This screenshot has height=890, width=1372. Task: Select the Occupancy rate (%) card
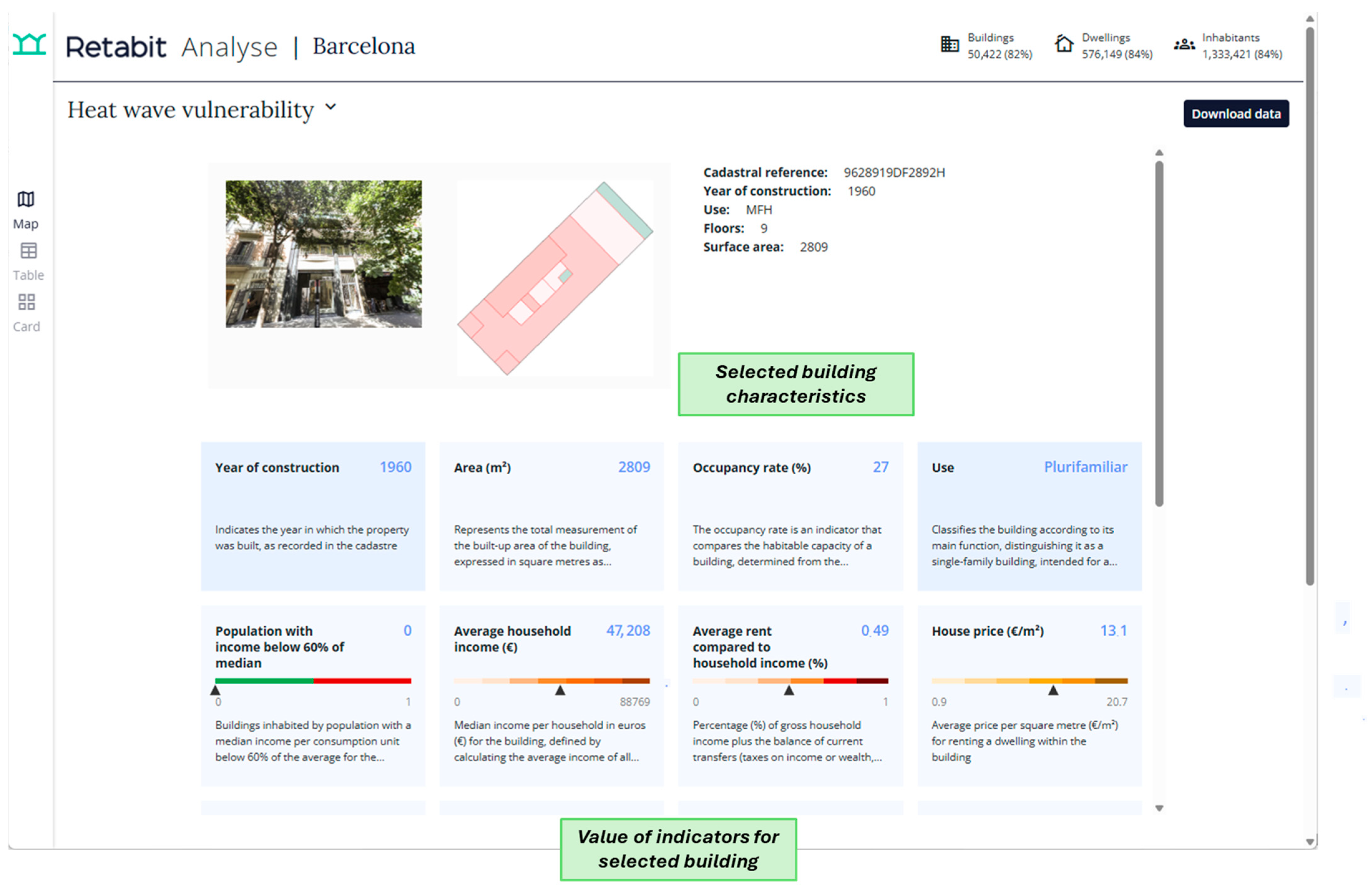[790, 516]
